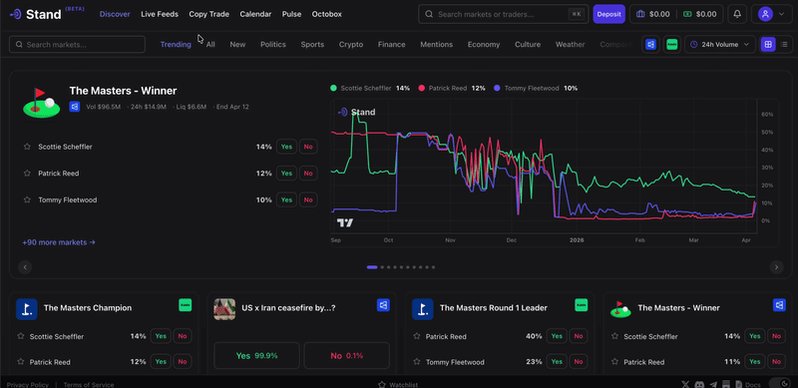
Task: Go to next featured market with right arrow
Action: 776,267
